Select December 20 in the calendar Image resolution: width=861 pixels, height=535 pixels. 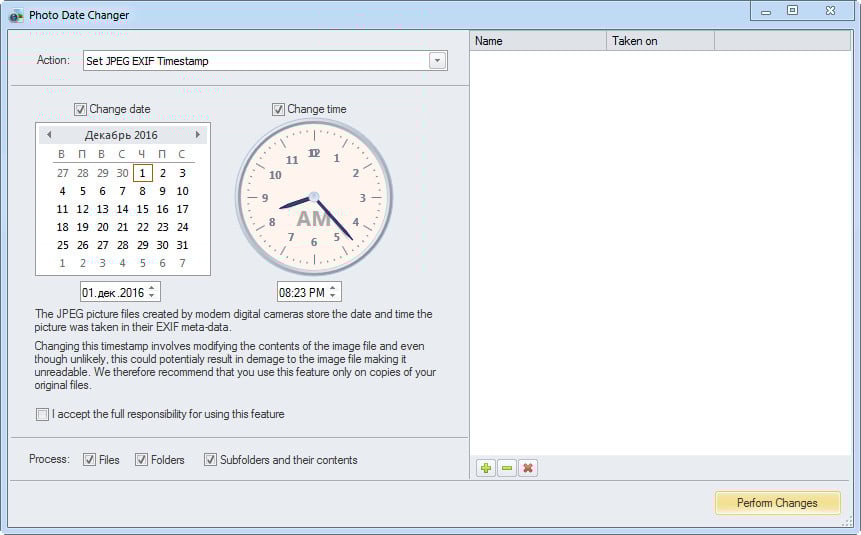102,227
